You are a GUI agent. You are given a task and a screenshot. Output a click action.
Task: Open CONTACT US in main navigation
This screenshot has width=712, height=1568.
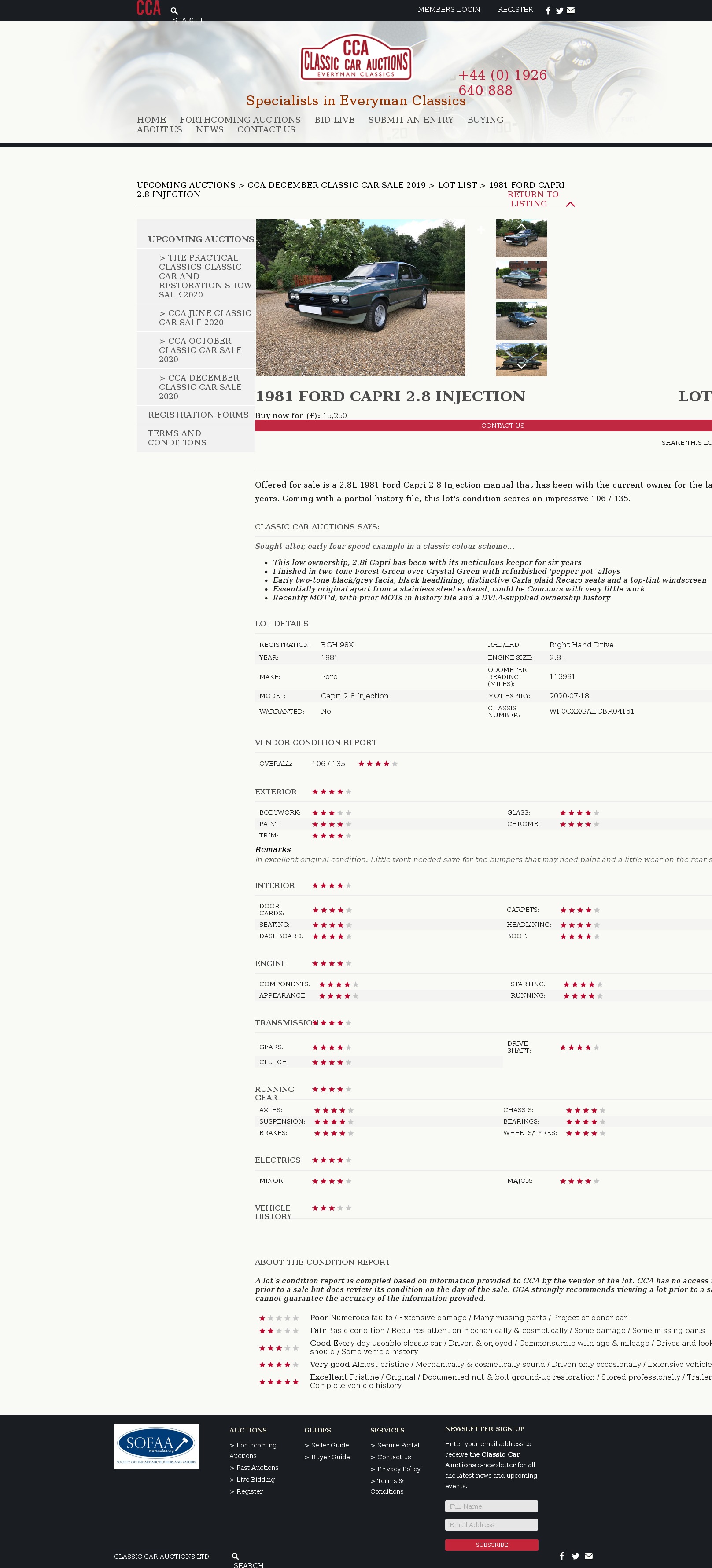[x=266, y=129]
